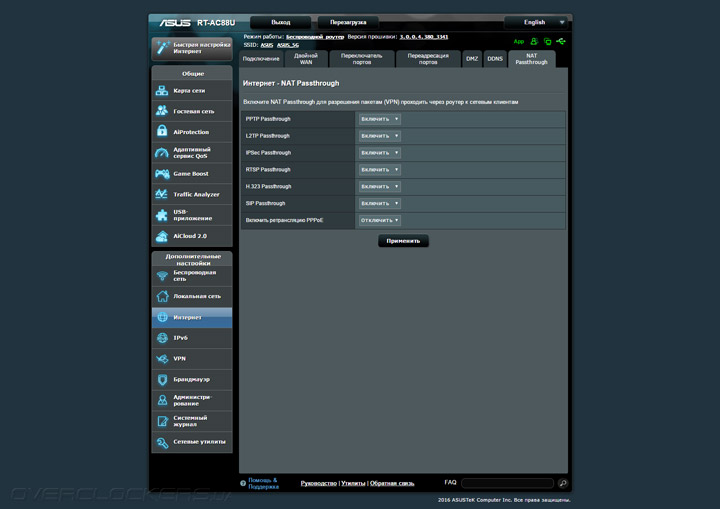Click the network tools wrench icon
The image size is (720, 509).
pos(162,442)
